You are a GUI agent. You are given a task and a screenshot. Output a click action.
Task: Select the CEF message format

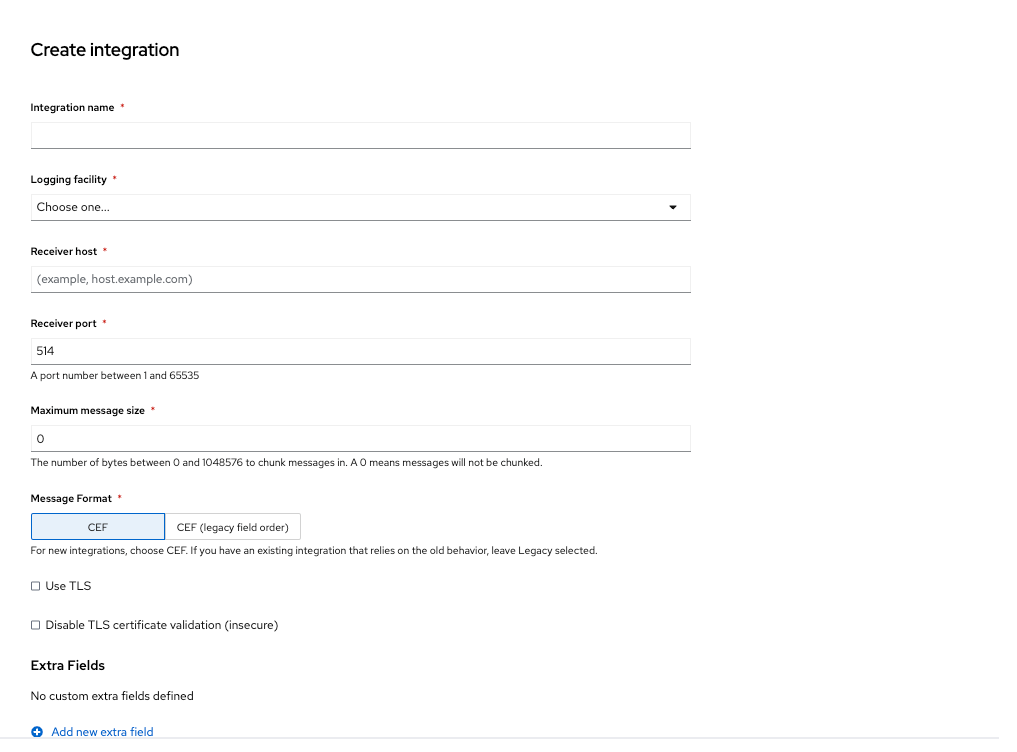tap(98, 527)
